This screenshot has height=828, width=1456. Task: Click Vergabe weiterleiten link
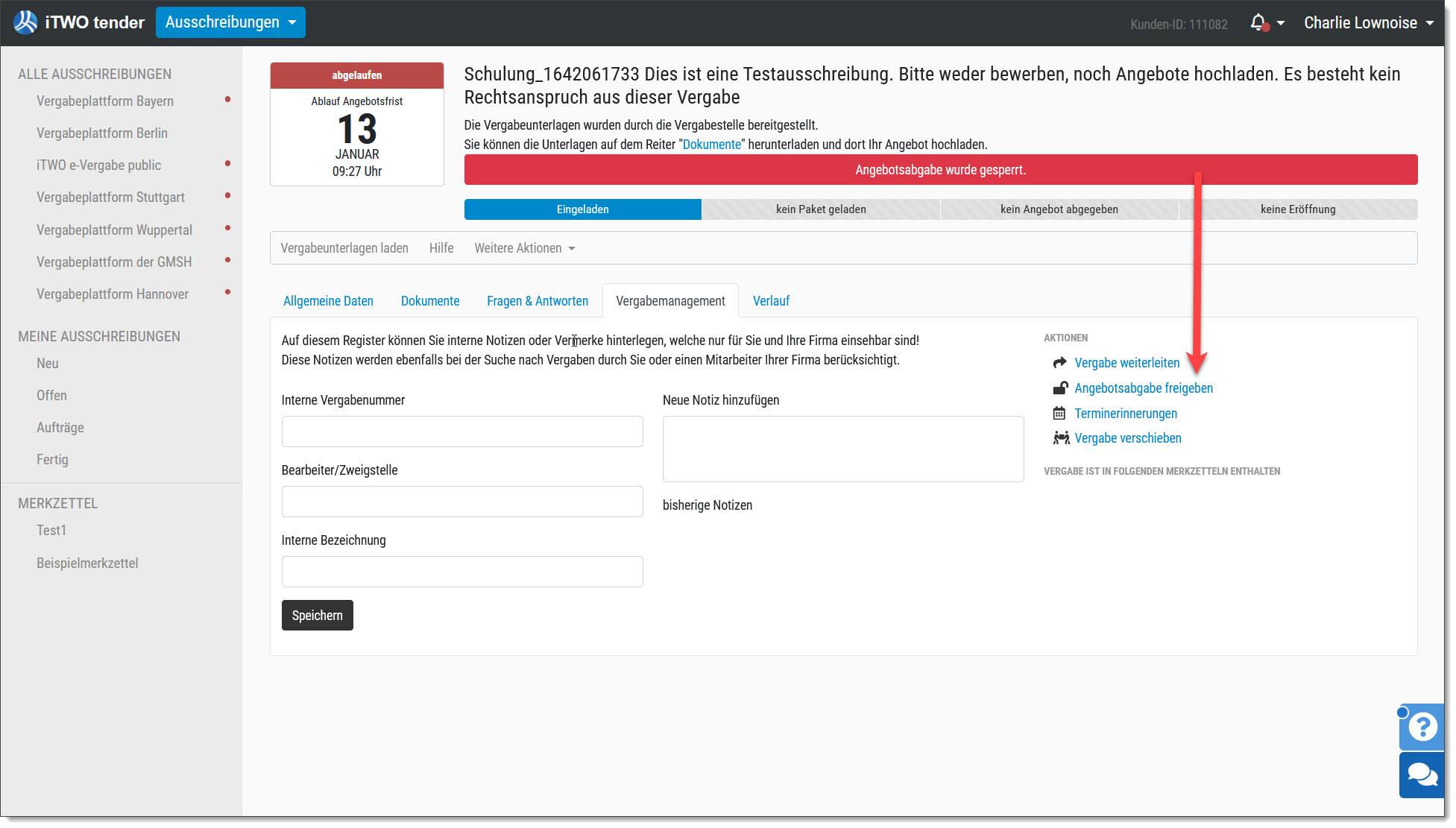coord(1126,363)
